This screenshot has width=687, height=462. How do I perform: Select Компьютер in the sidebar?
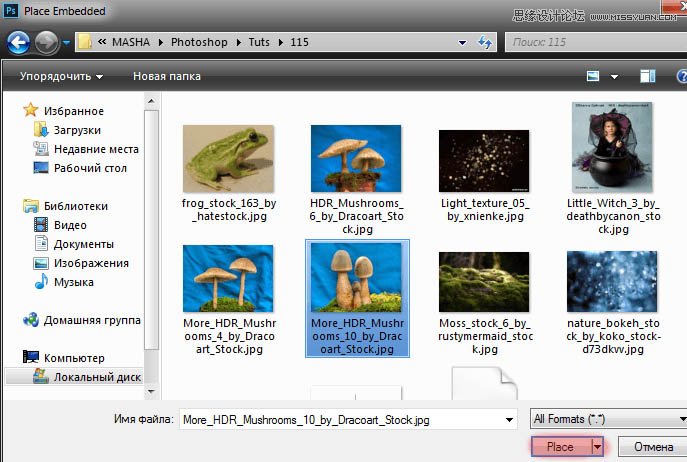[74, 358]
